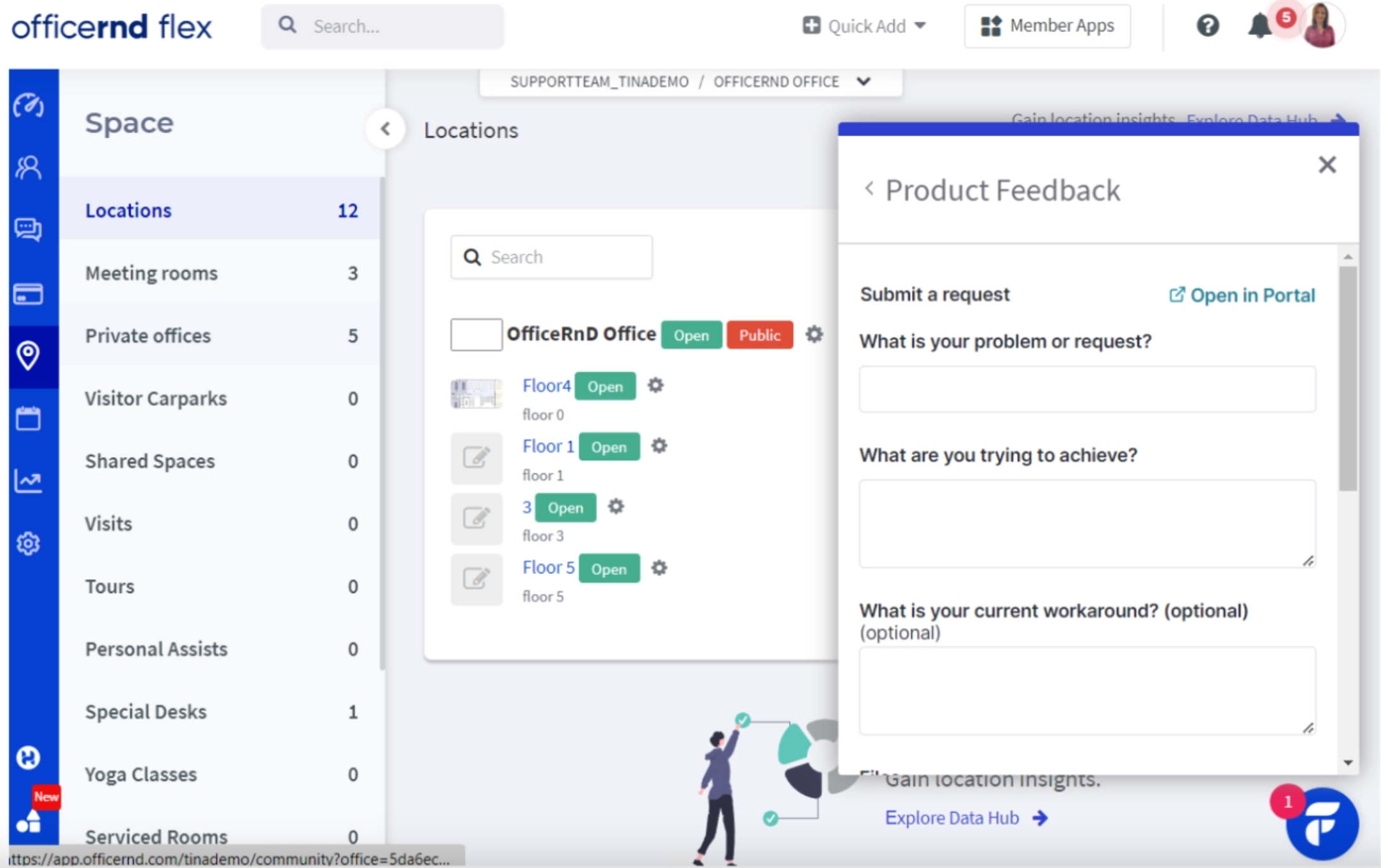This screenshot has height=868, width=1381.
Task: Open the circular sidebar icon above the New badge
Action: click(29, 757)
